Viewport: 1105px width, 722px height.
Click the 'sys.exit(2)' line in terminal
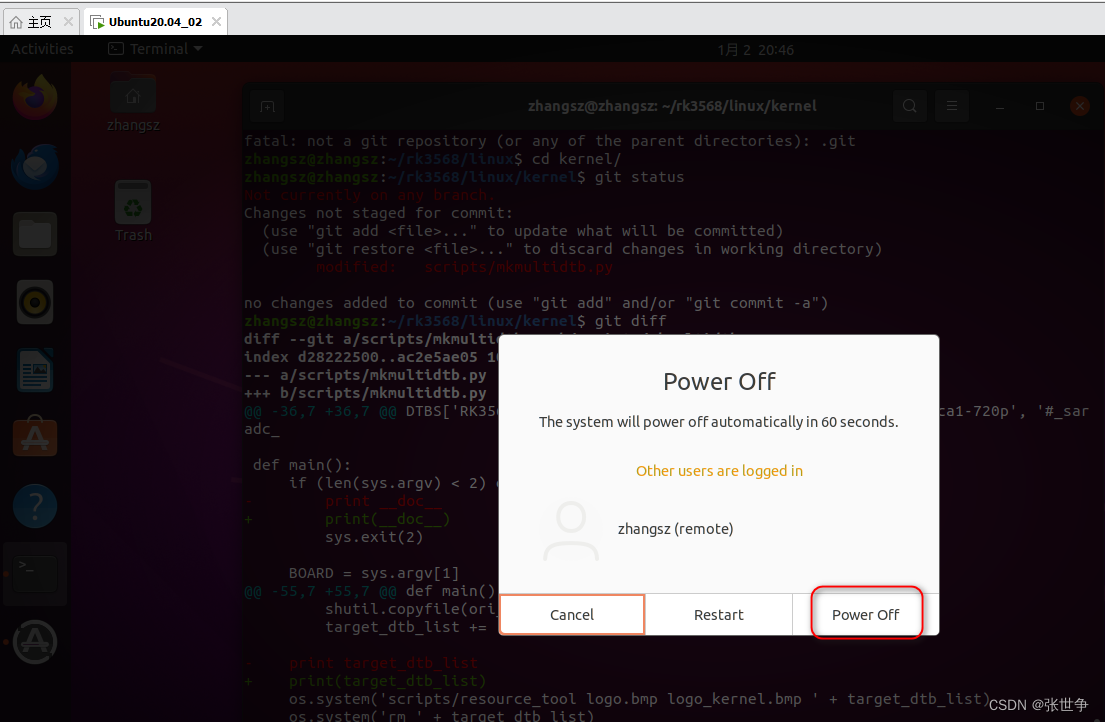click(374, 537)
